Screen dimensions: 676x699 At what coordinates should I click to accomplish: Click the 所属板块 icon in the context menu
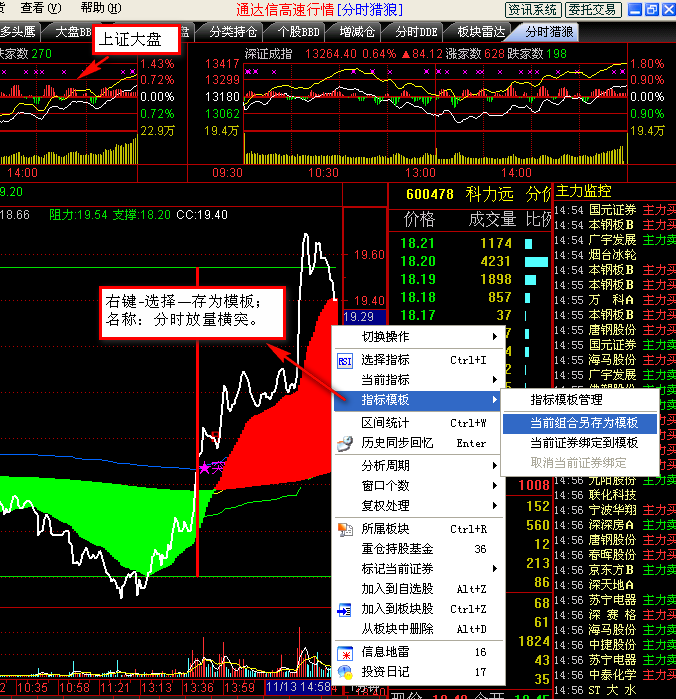point(345,529)
